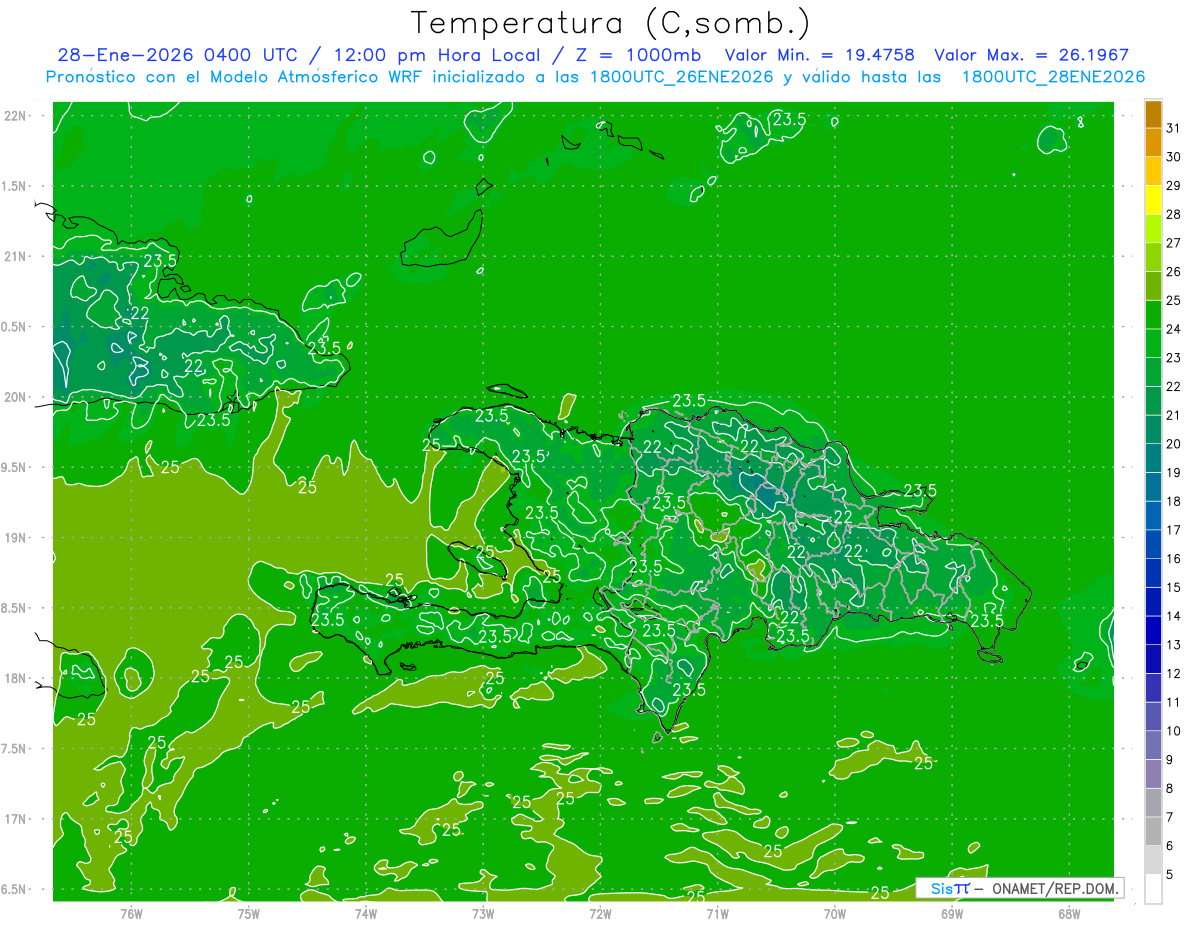Click legend scale number 24
This screenshot has width=1200, height=927.
[x=1173, y=329]
